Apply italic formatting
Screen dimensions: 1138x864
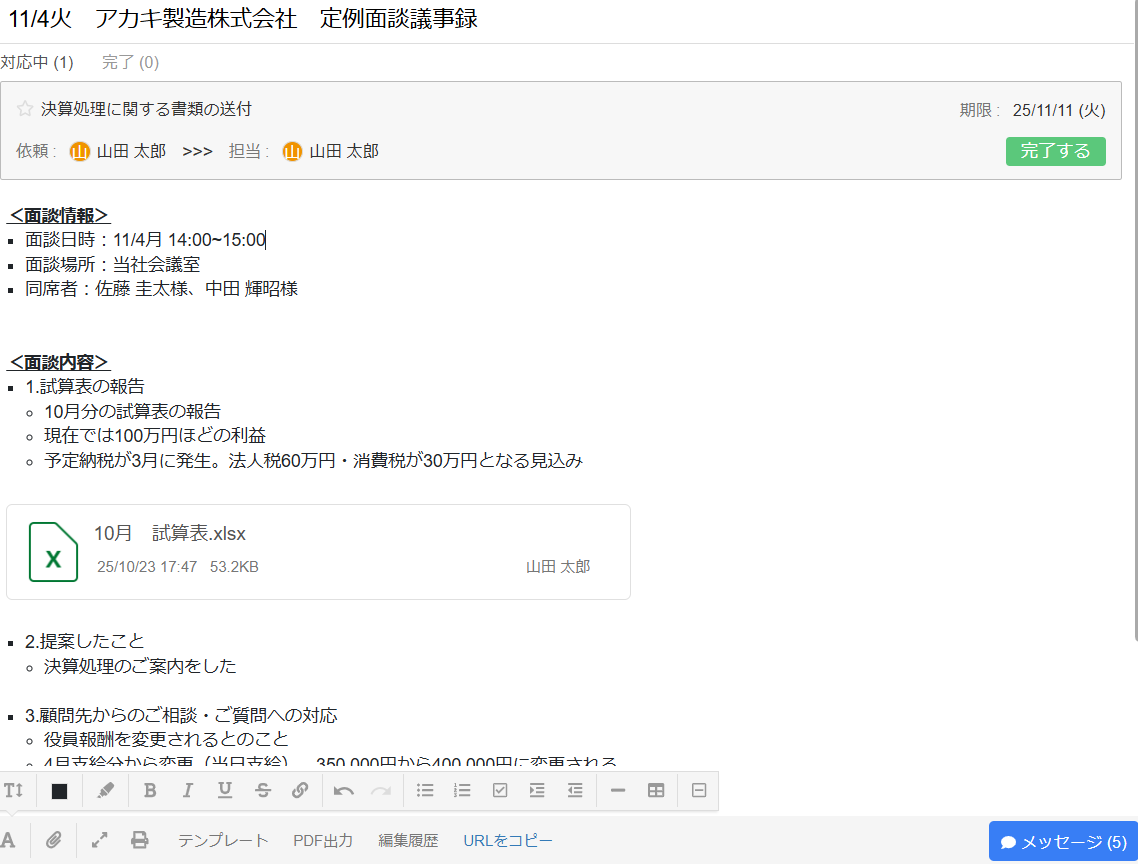[x=187, y=790]
